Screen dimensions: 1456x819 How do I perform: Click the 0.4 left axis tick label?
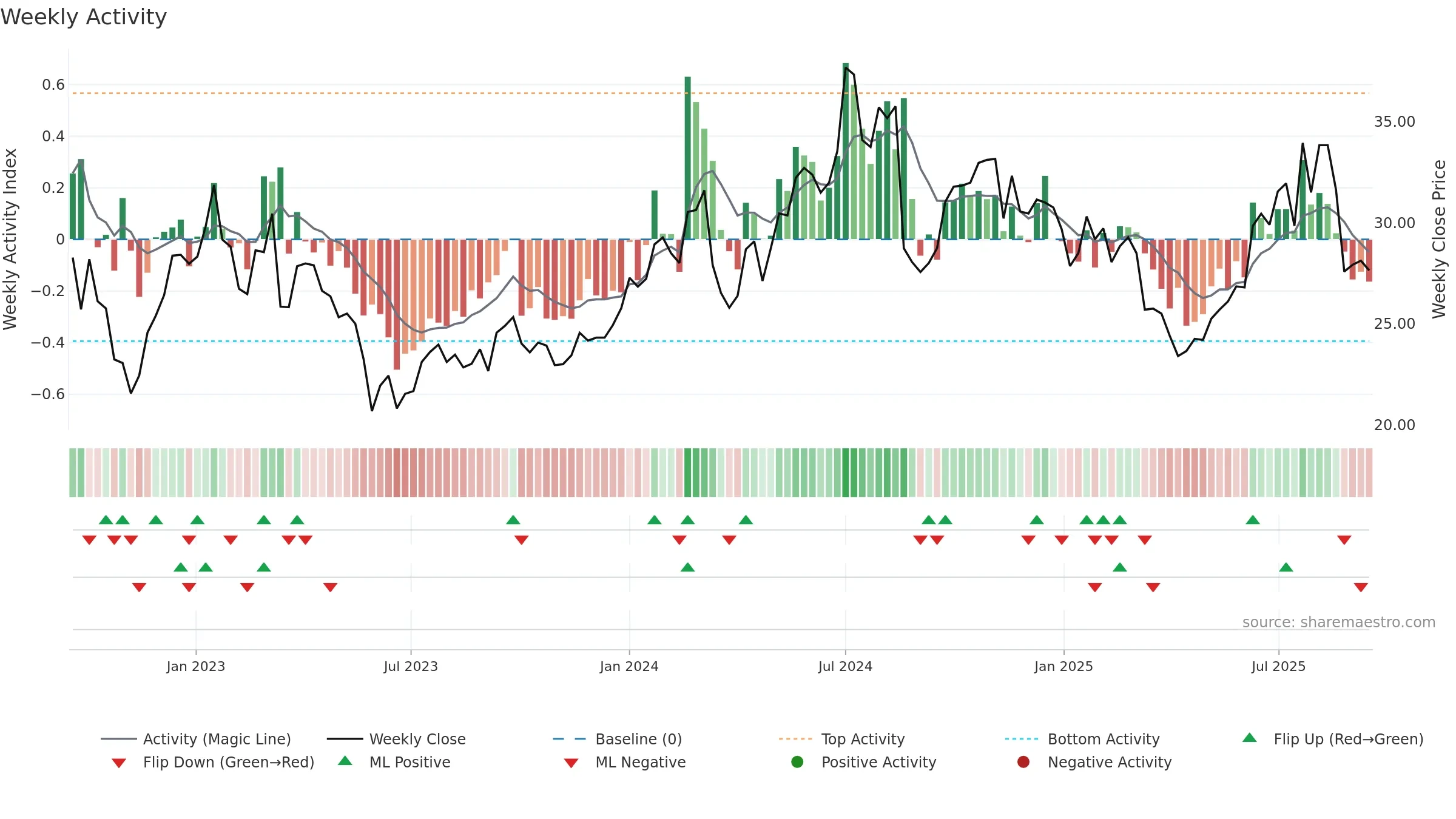coord(53,136)
